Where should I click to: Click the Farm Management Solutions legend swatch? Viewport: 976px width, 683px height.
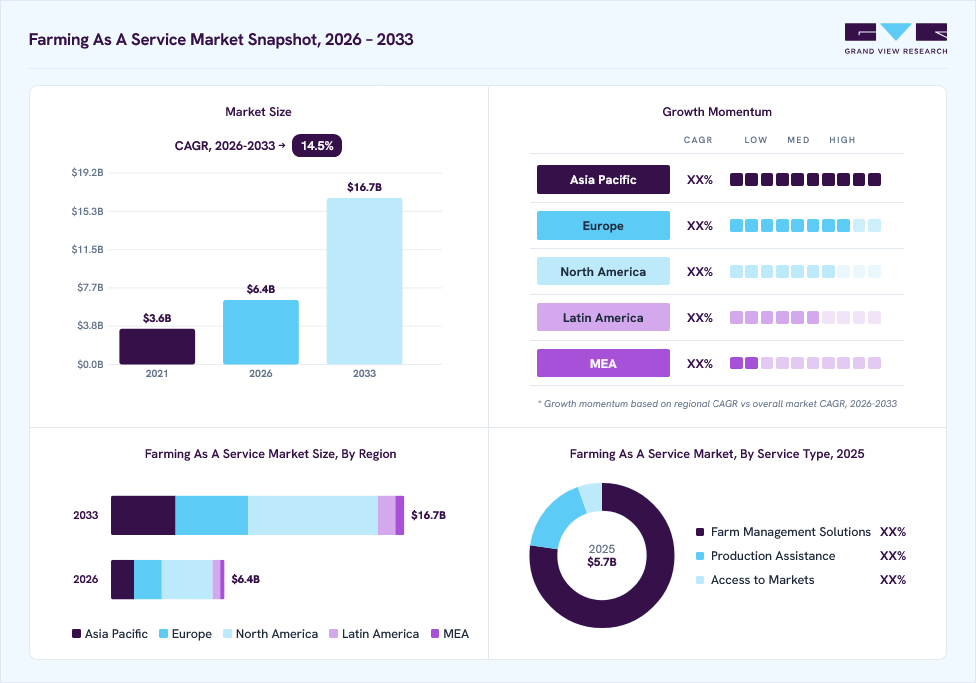[700, 532]
